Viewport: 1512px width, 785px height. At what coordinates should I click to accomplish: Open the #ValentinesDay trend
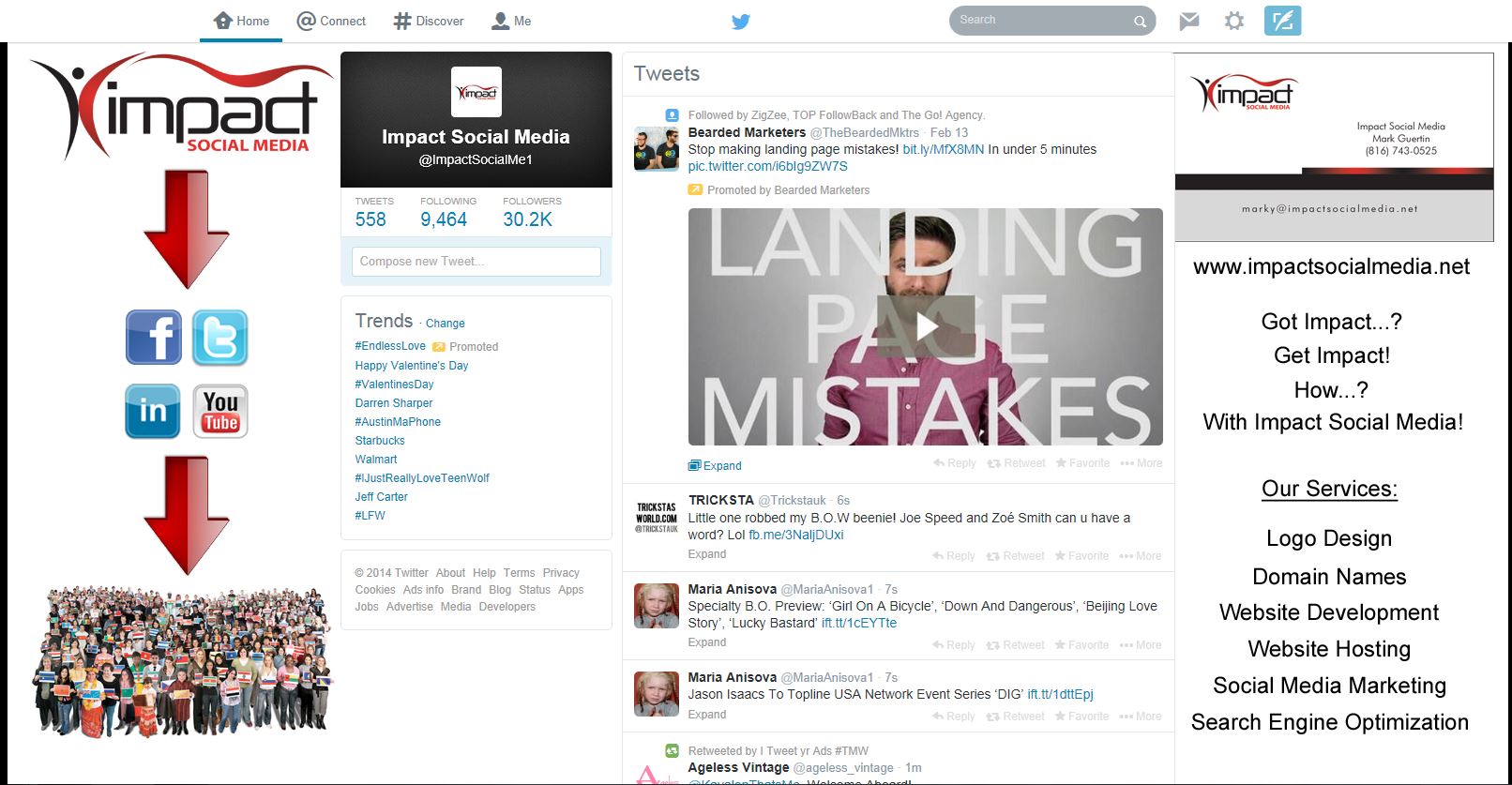click(x=394, y=385)
